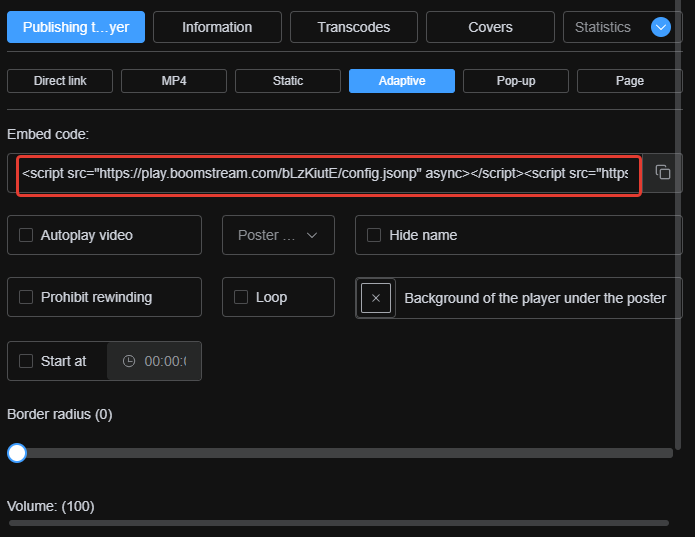The height and width of the screenshot is (537, 695).
Task: Click the panel's vertical scrollbar
Action: point(678,225)
